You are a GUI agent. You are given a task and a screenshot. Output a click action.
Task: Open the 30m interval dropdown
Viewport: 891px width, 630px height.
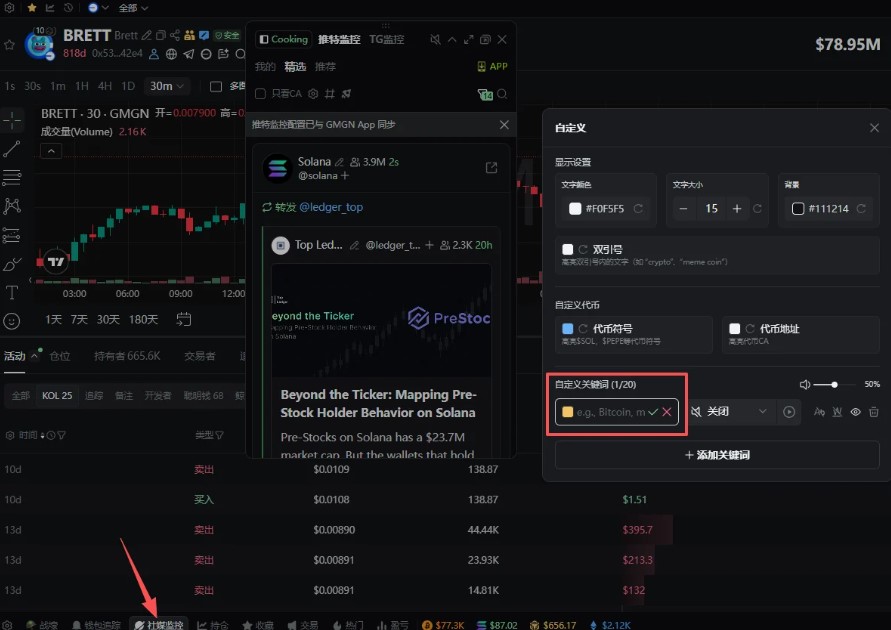166,86
